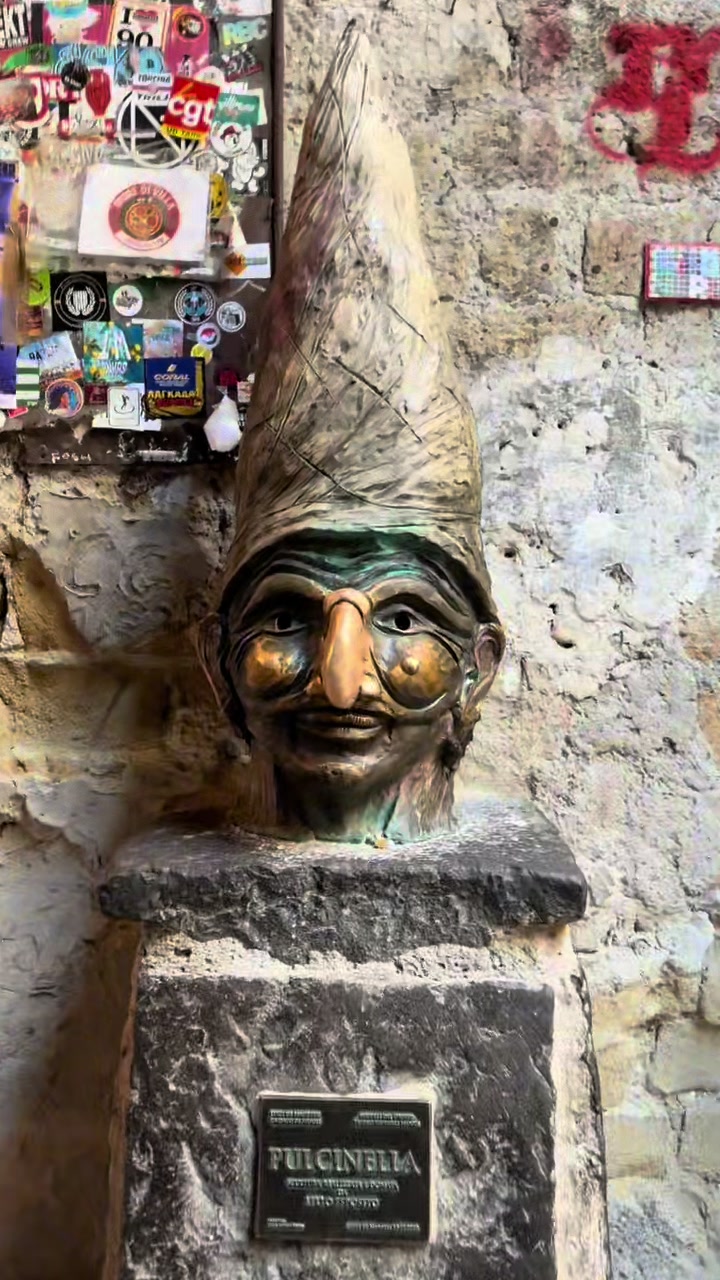Screen dimensions: 720x1280
Task: Click the "I 90" sticker on the board
Action: pyautogui.click(x=137, y=24)
